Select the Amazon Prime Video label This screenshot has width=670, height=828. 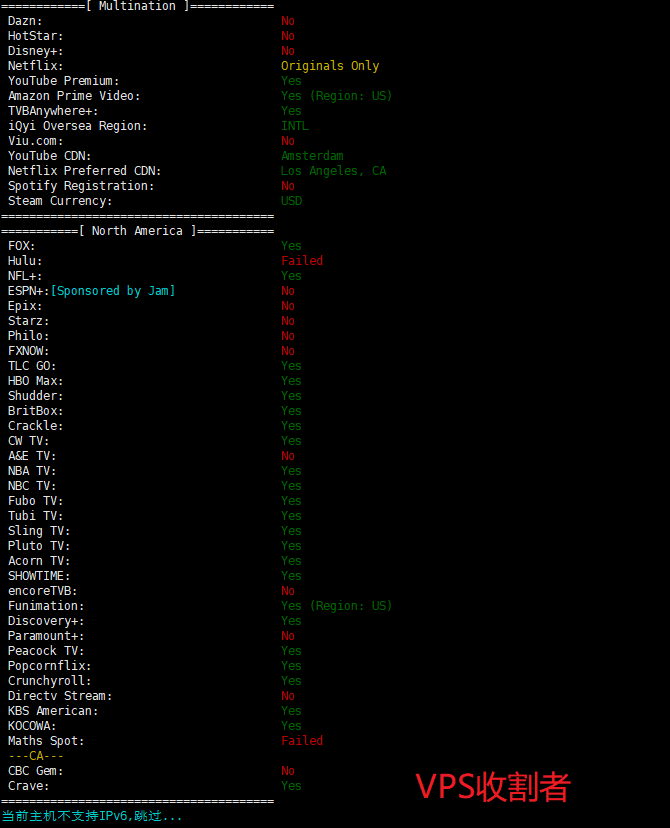tap(74, 96)
